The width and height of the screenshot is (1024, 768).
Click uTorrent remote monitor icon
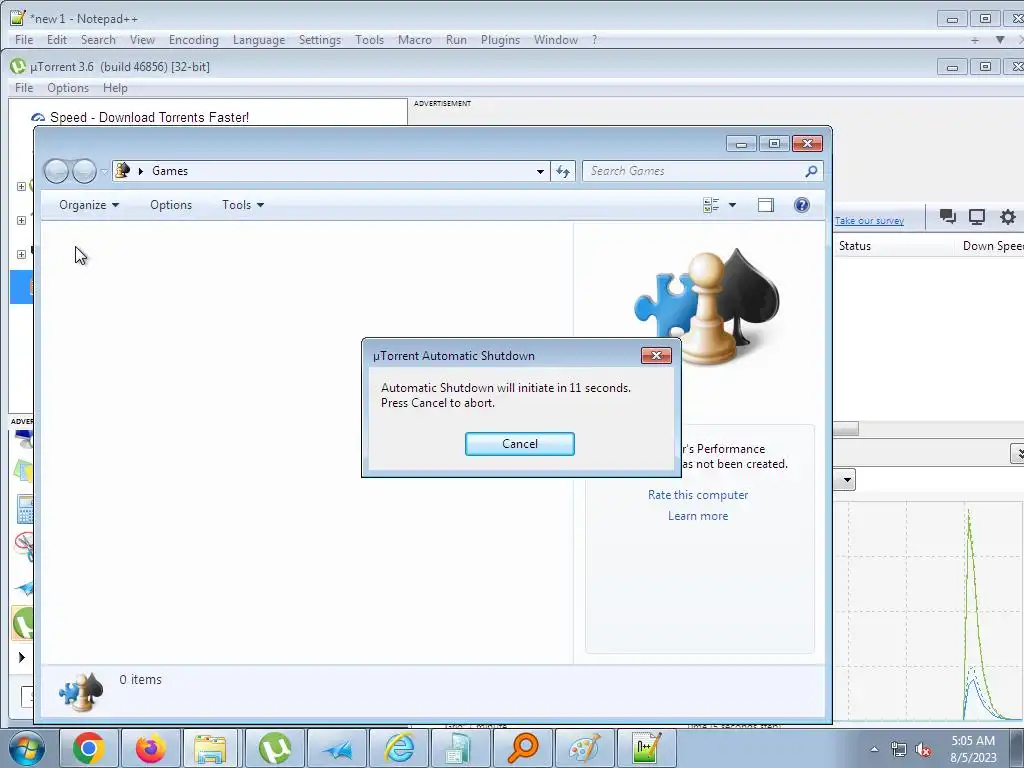click(976, 217)
